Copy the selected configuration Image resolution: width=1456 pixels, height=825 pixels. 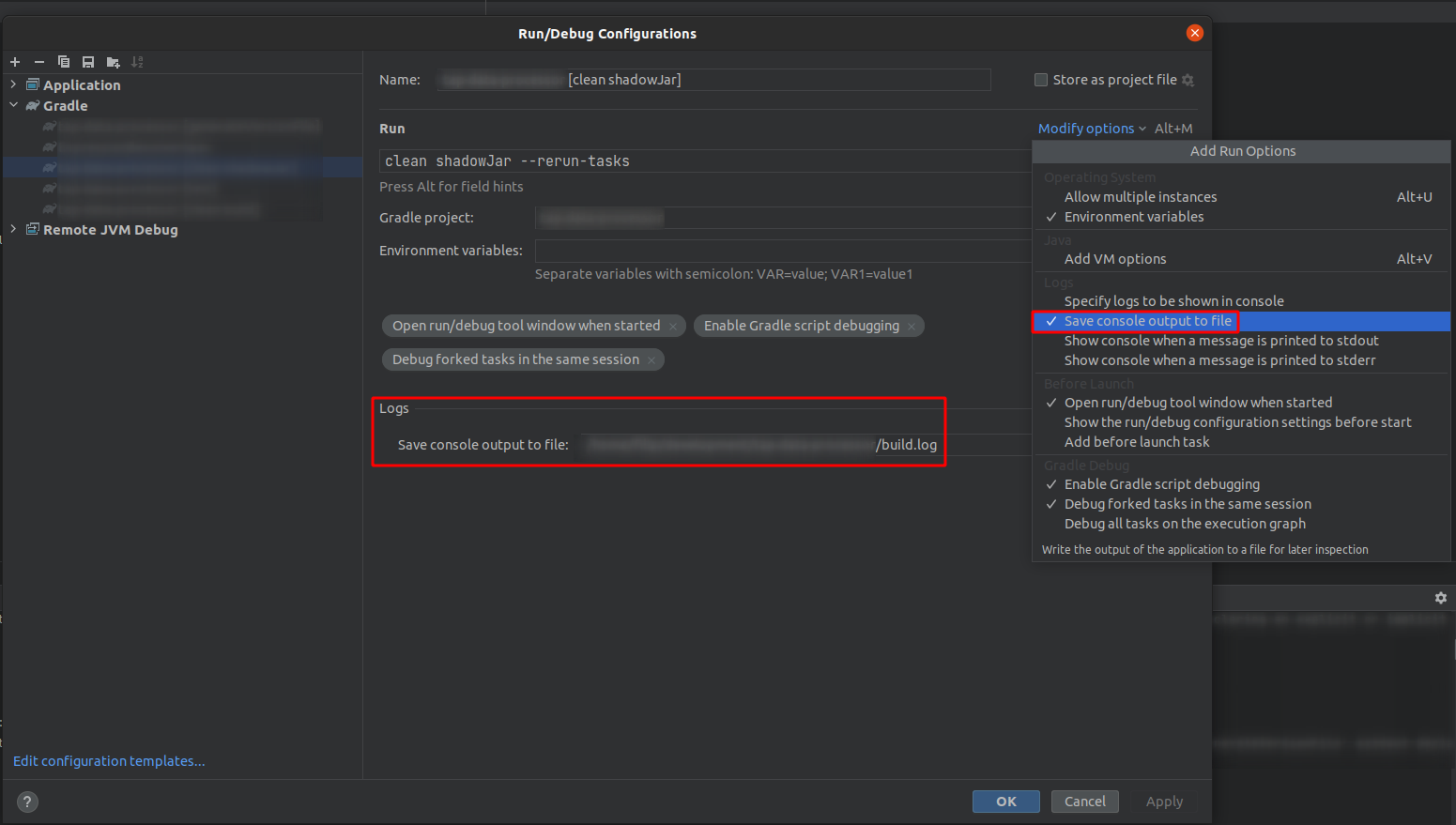[x=64, y=62]
